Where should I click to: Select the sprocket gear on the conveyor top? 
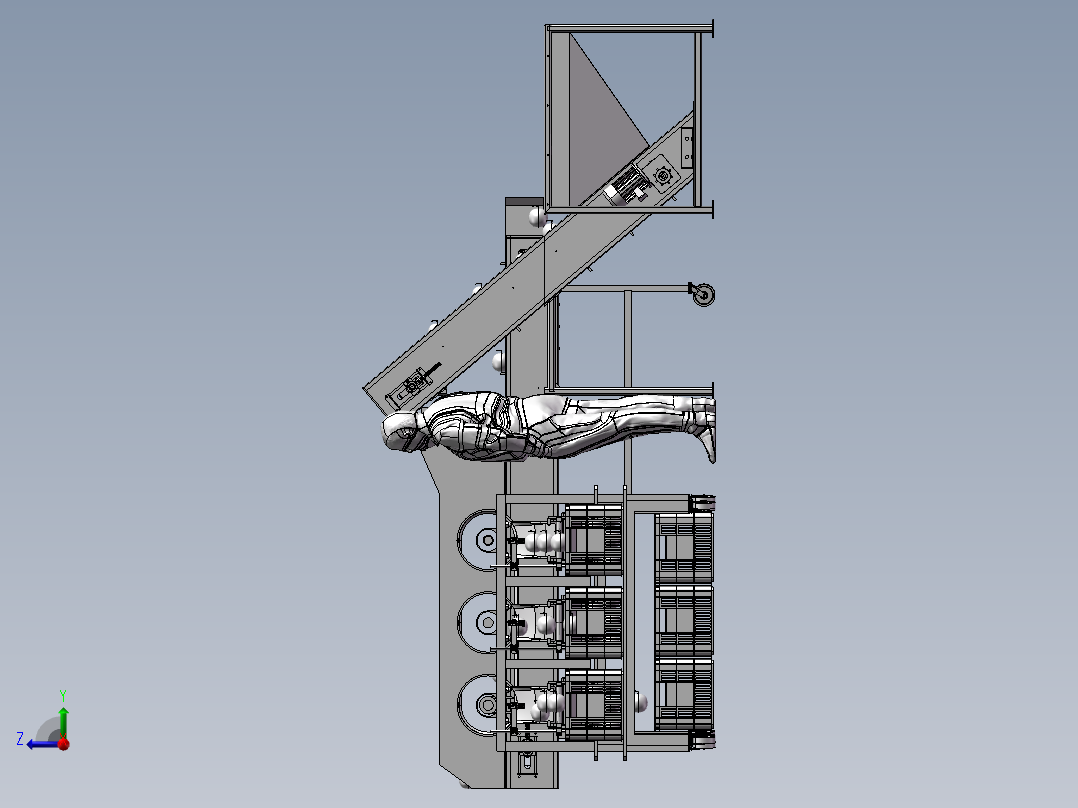663,176
